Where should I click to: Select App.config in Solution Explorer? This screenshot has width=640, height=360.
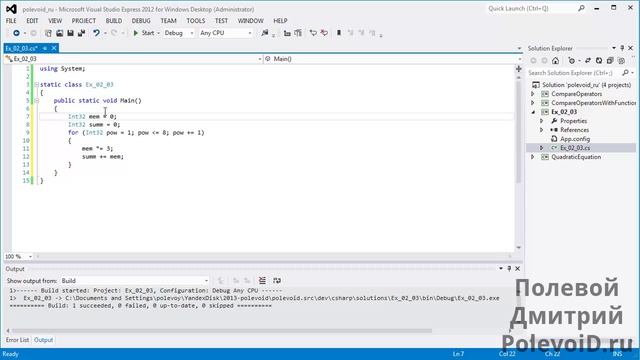point(575,139)
